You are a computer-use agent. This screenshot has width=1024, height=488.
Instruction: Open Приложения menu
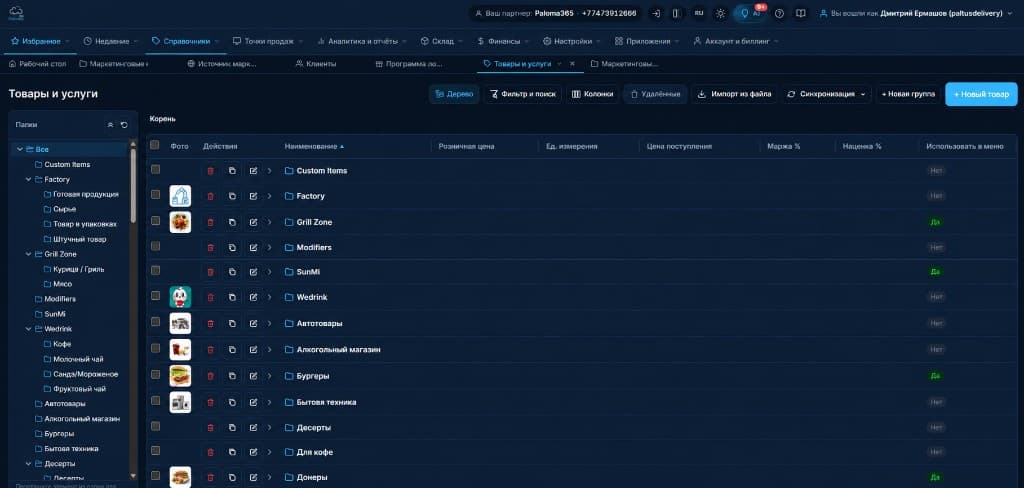pyautogui.click(x=648, y=41)
